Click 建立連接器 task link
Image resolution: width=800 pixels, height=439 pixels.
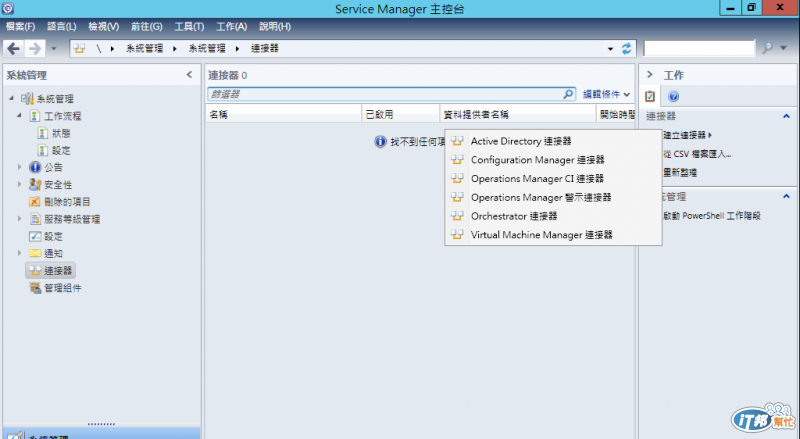click(687, 135)
